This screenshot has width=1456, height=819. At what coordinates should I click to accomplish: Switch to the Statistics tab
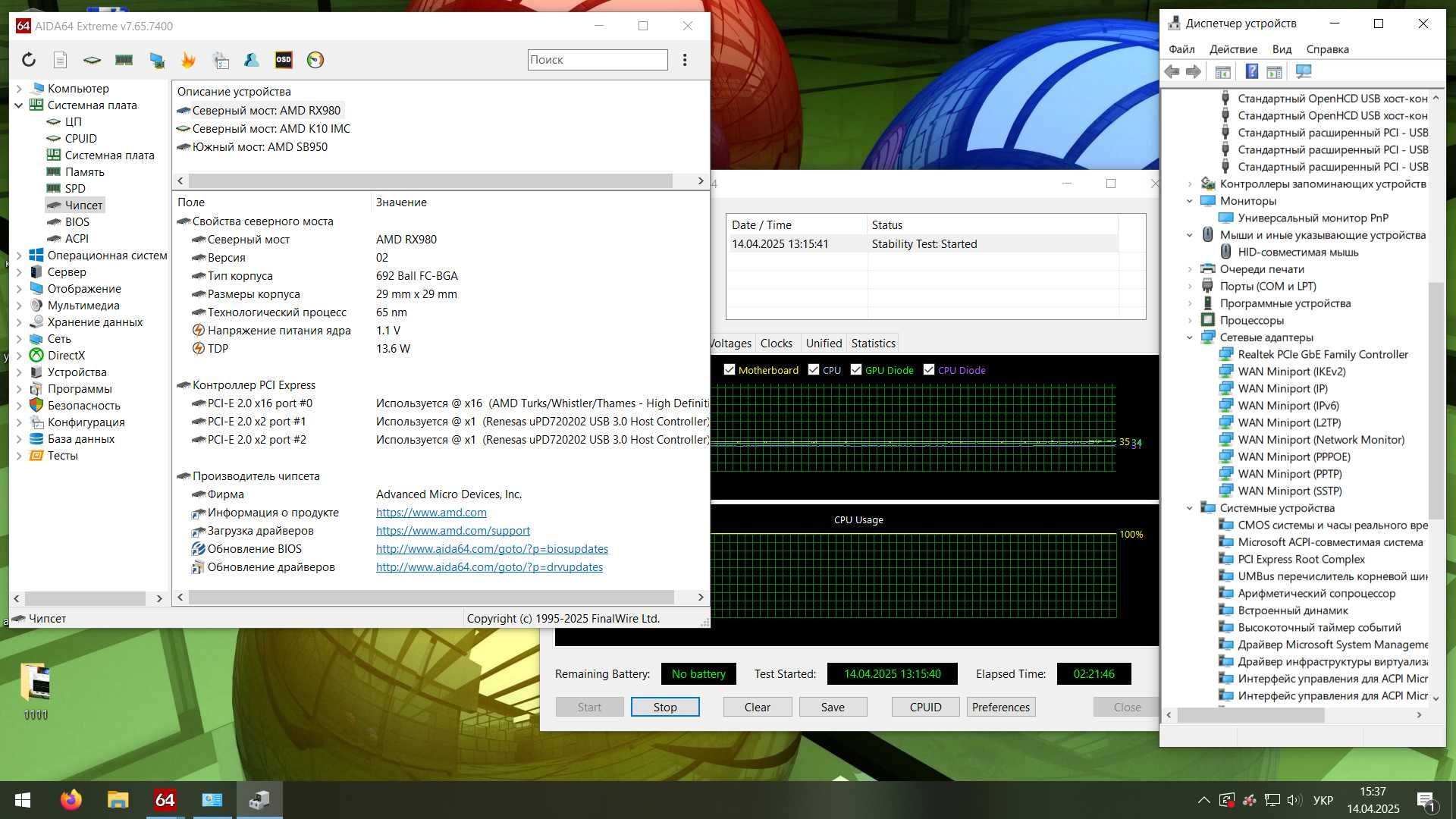pyautogui.click(x=873, y=343)
